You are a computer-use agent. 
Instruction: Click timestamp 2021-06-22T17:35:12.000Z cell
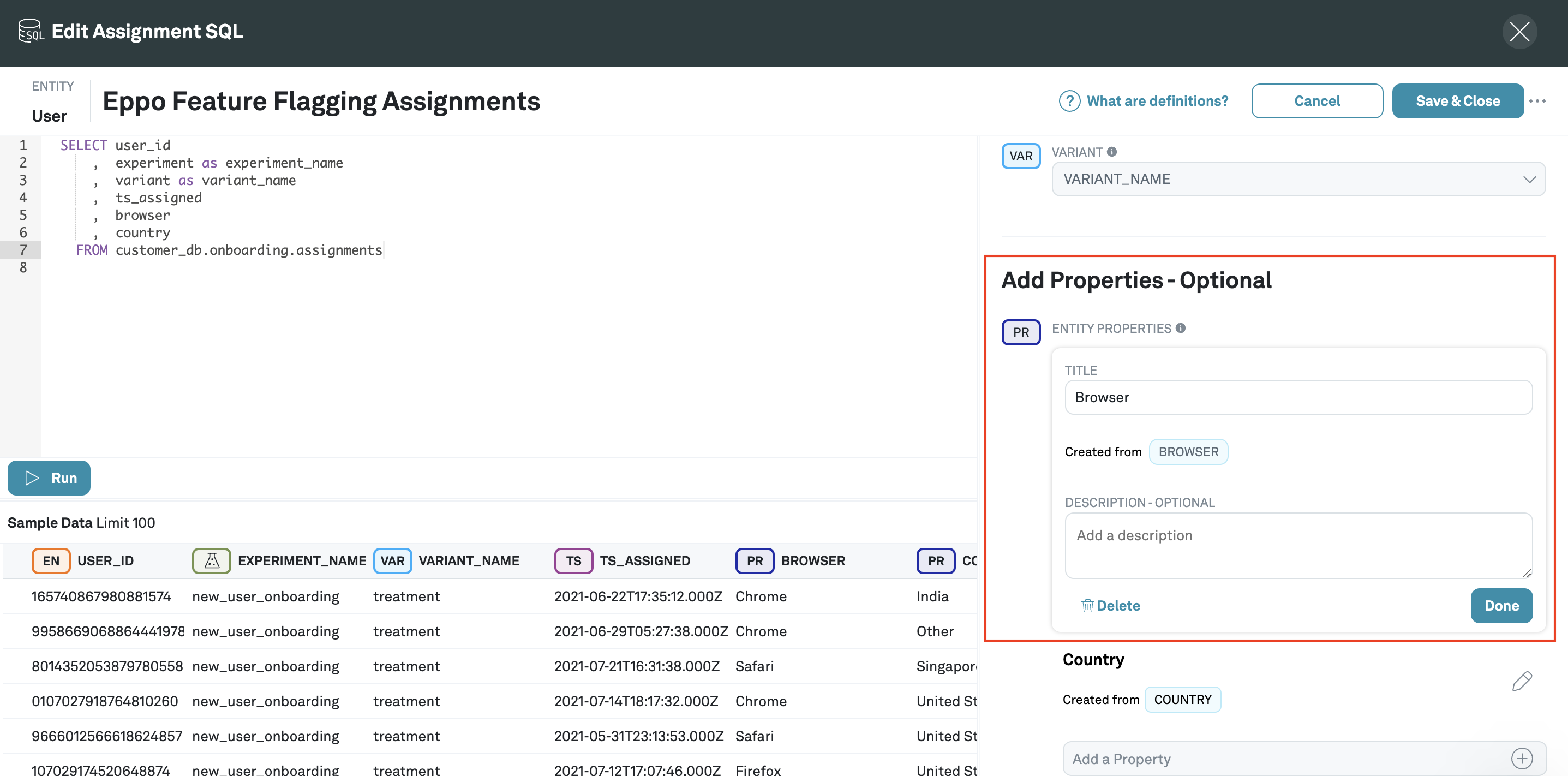(638, 596)
